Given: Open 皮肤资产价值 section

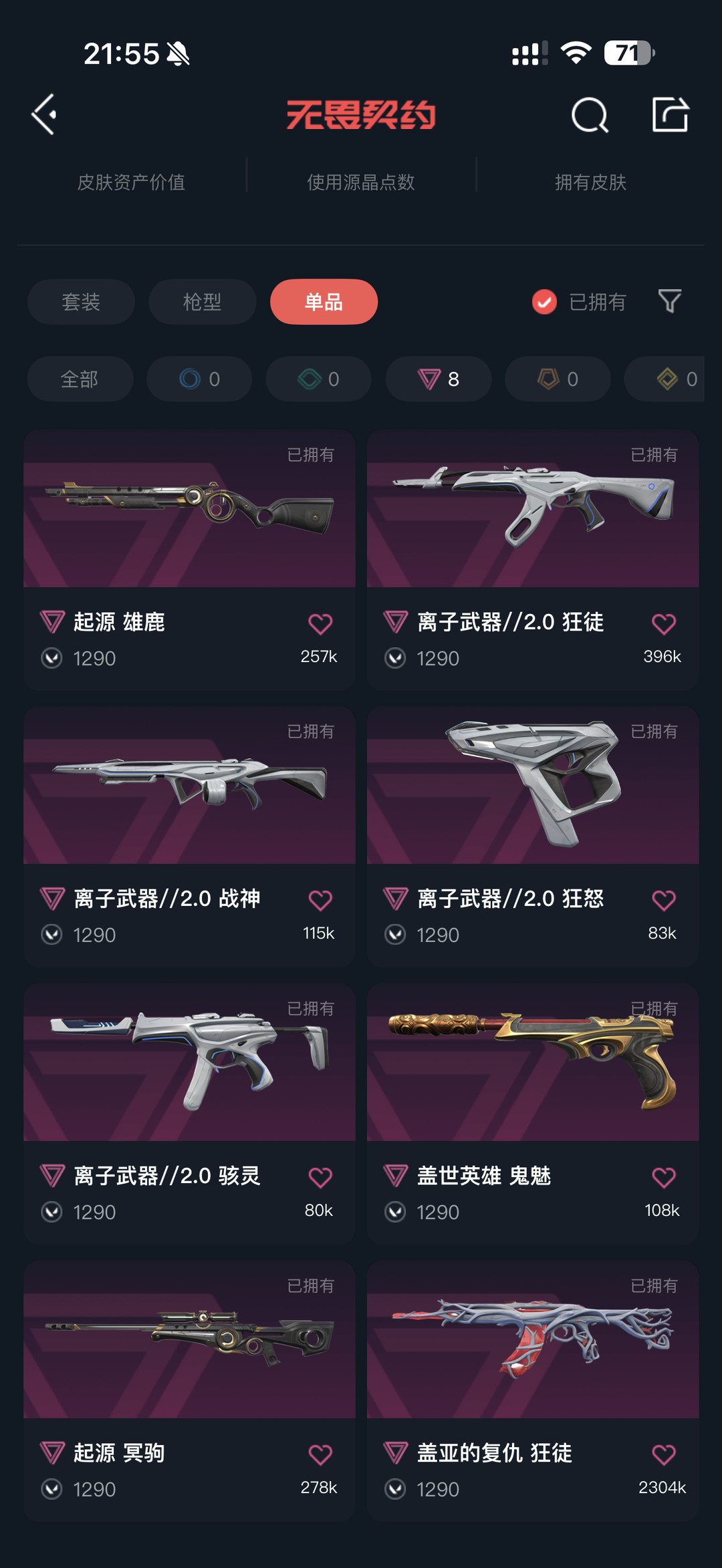Looking at the screenshot, I should 131,182.
